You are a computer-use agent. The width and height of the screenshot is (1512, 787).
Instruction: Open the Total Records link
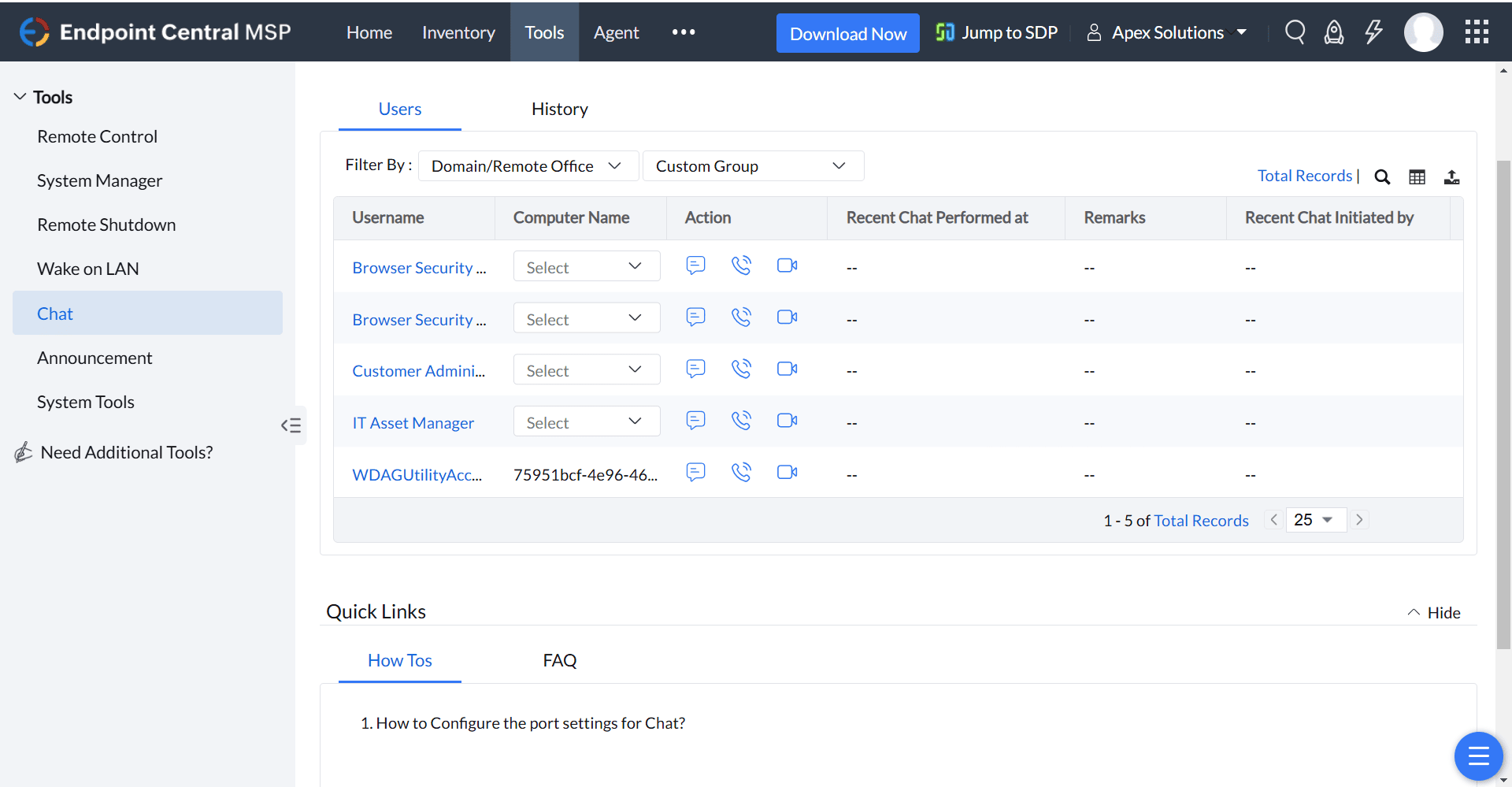[x=1305, y=175]
